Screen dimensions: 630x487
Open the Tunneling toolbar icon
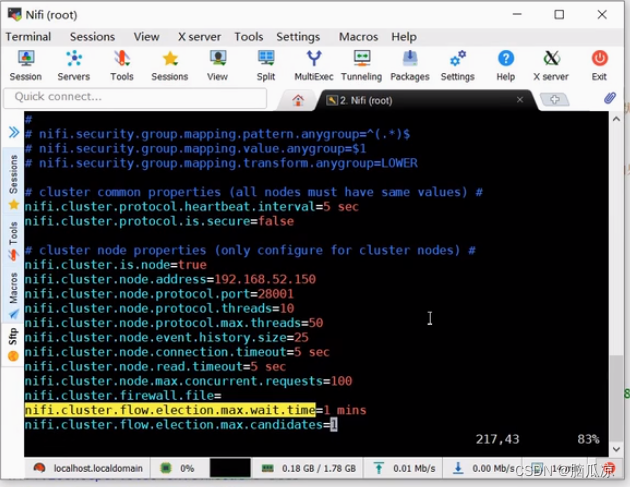click(x=362, y=65)
